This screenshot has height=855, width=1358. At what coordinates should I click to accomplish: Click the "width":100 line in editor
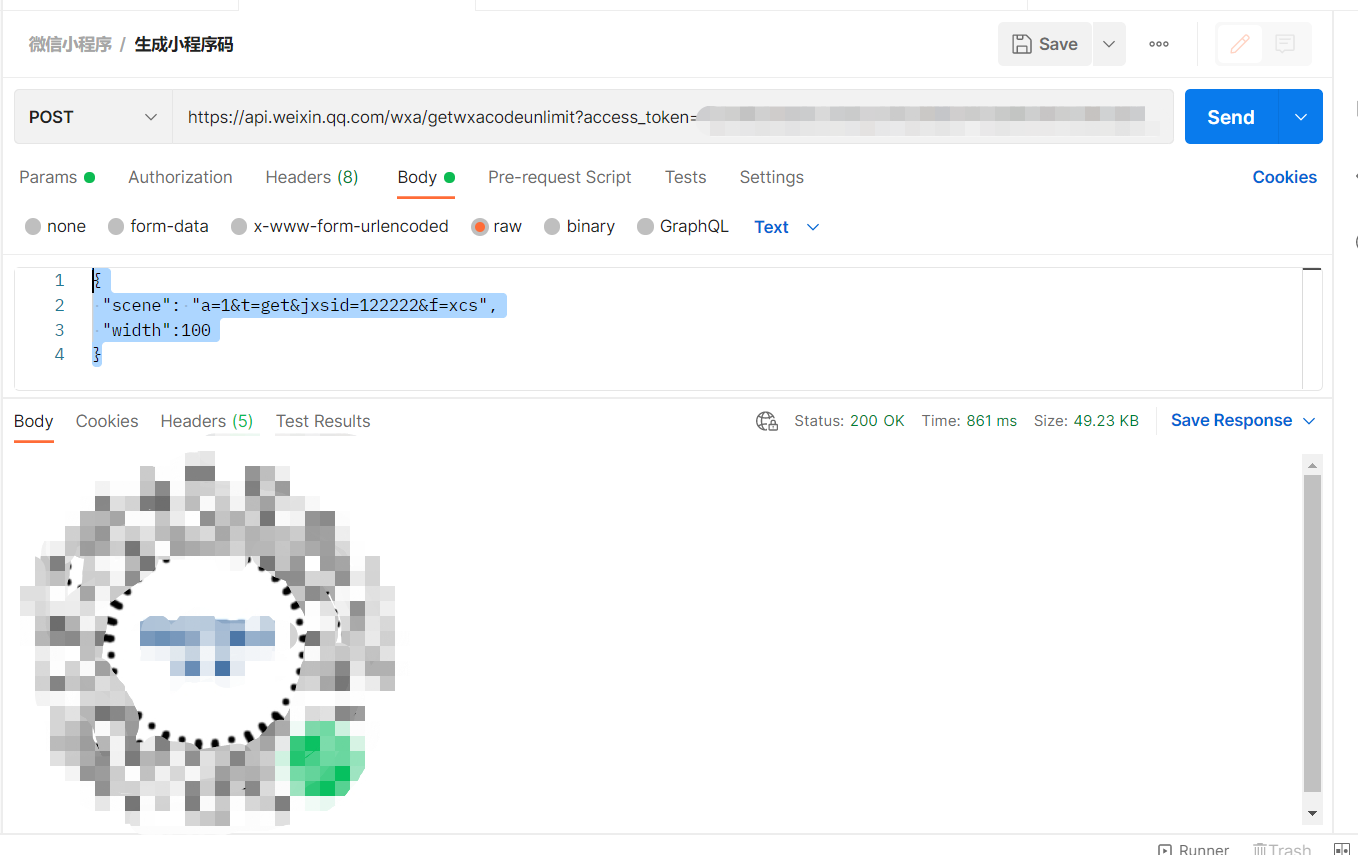[156, 330]
